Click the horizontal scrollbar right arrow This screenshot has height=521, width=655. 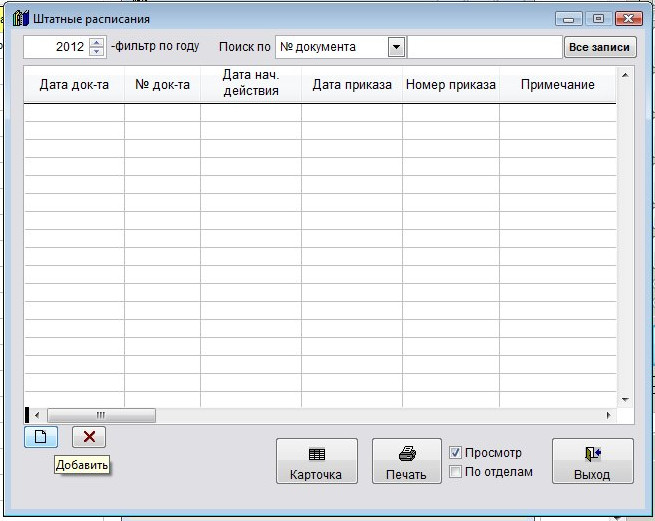pyautogui.click(x=608, y=415)
